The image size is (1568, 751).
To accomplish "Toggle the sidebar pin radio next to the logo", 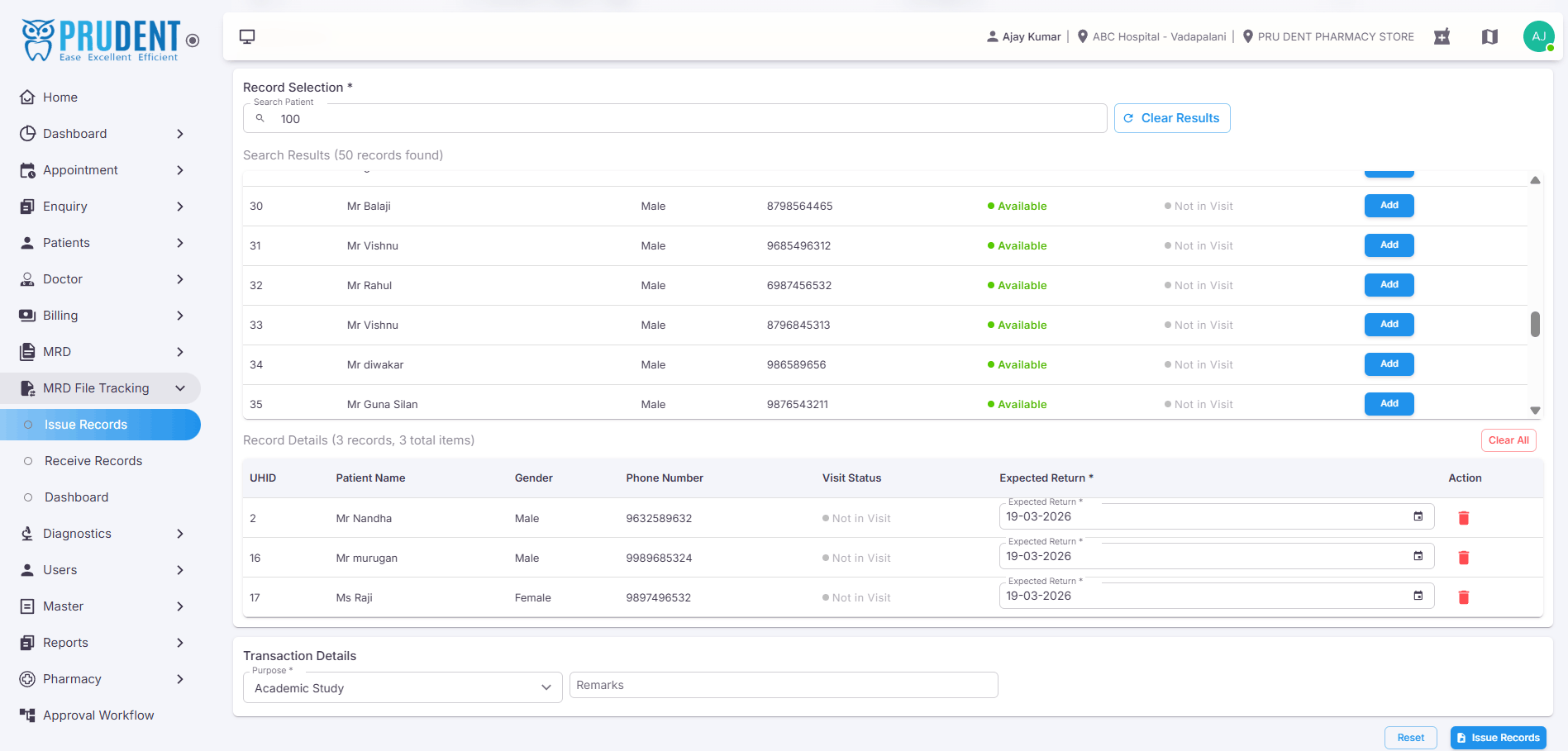I will pos(193,40).
